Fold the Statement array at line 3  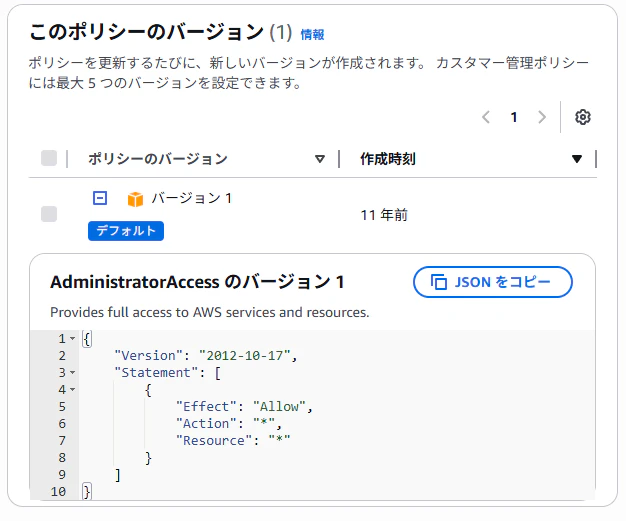[72, 372]
